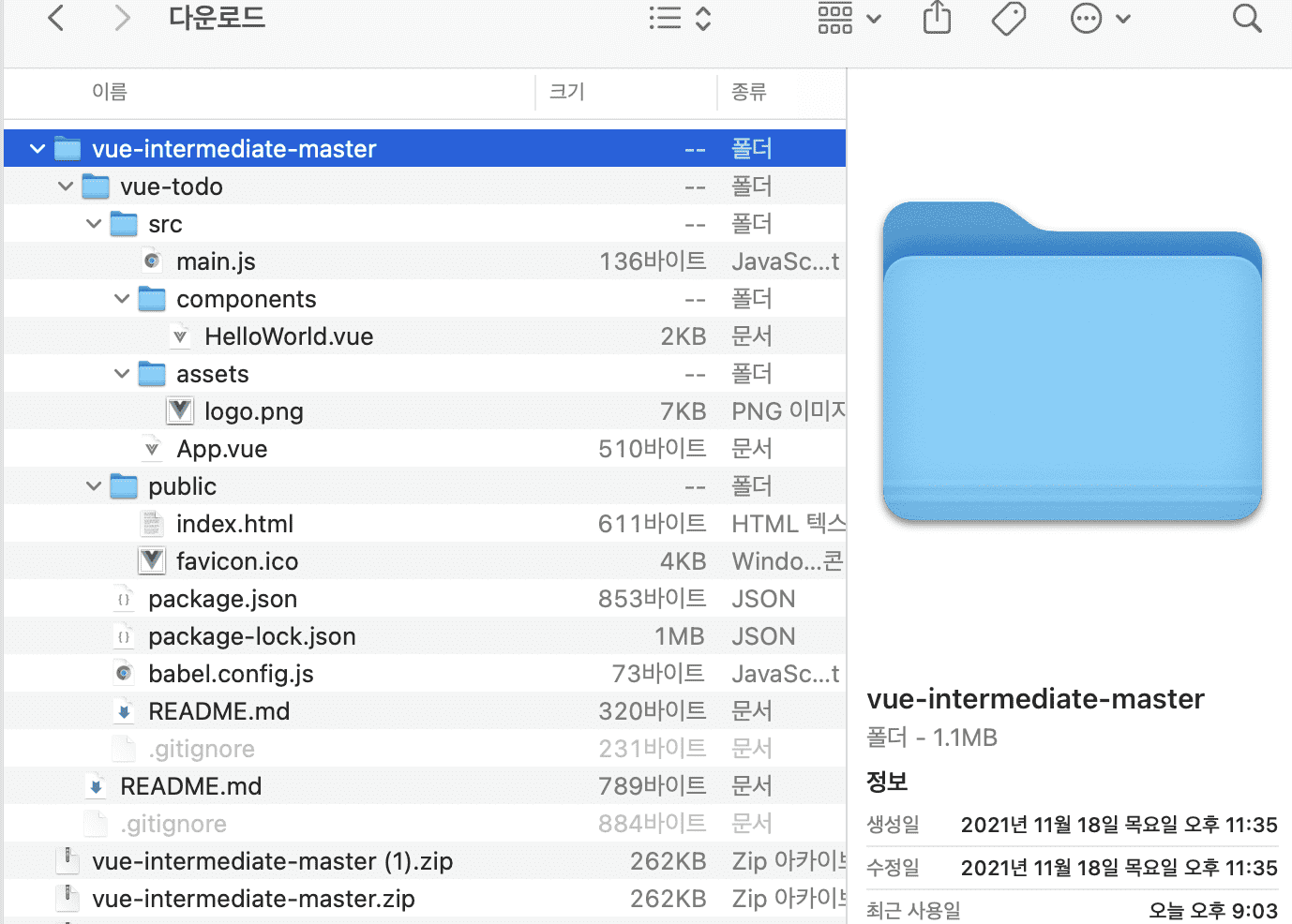Open the more actions ellipsis menu
Viewport: 1292px width, 924px height.
coord(1100,19)
